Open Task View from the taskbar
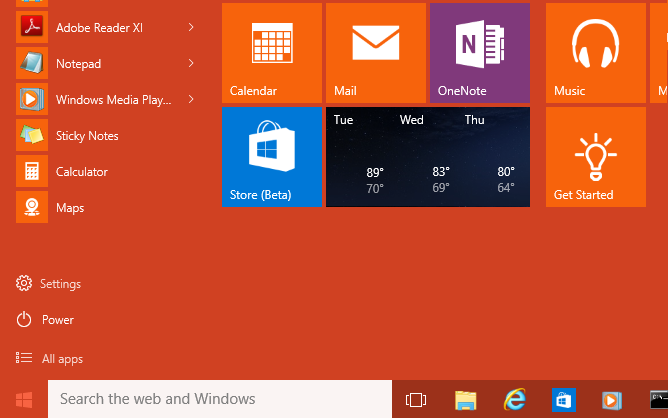Viewport: 668px width, 418px height. point(416,400)
